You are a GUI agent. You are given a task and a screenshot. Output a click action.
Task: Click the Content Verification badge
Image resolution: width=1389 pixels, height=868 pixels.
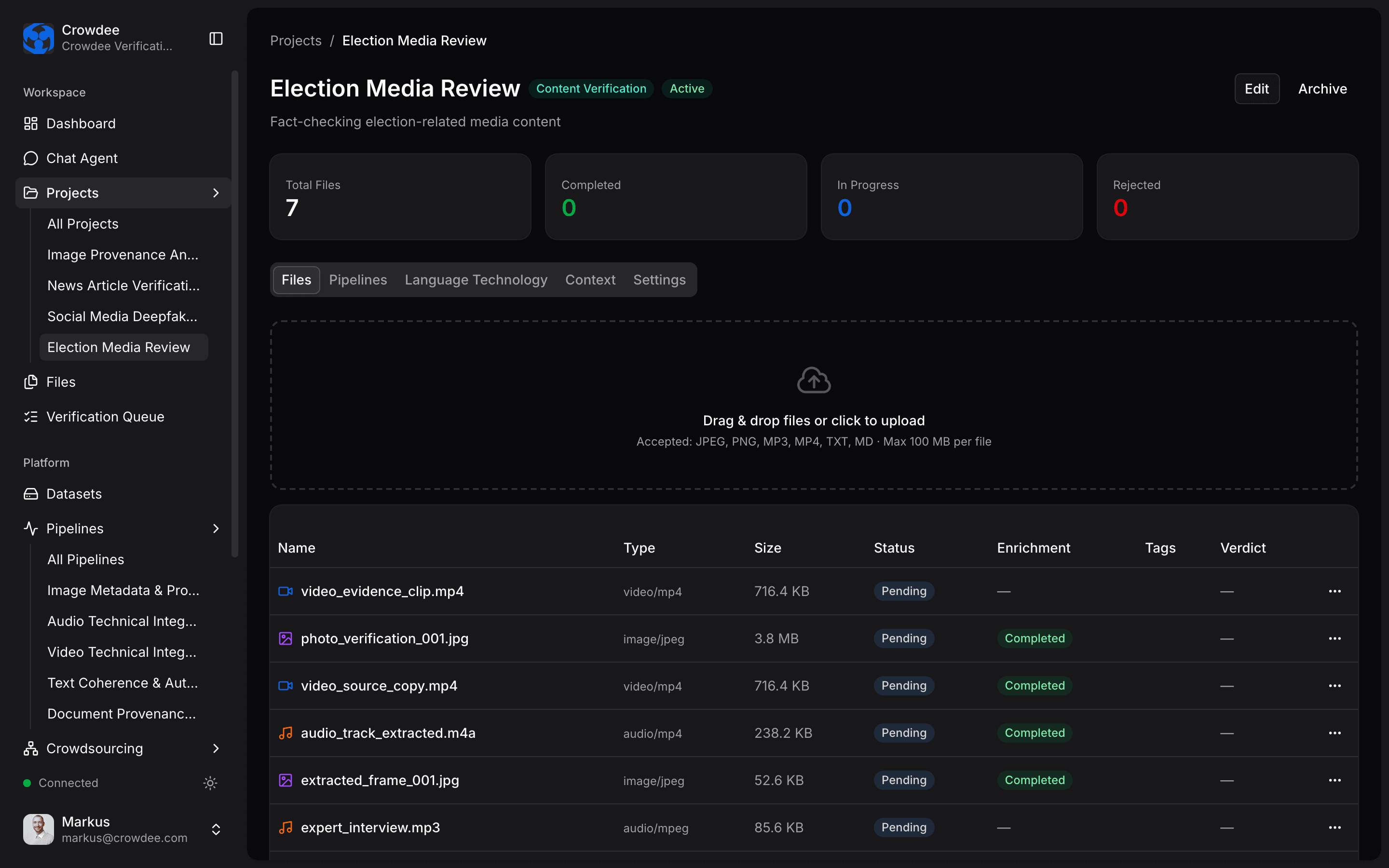coord(591,89)
